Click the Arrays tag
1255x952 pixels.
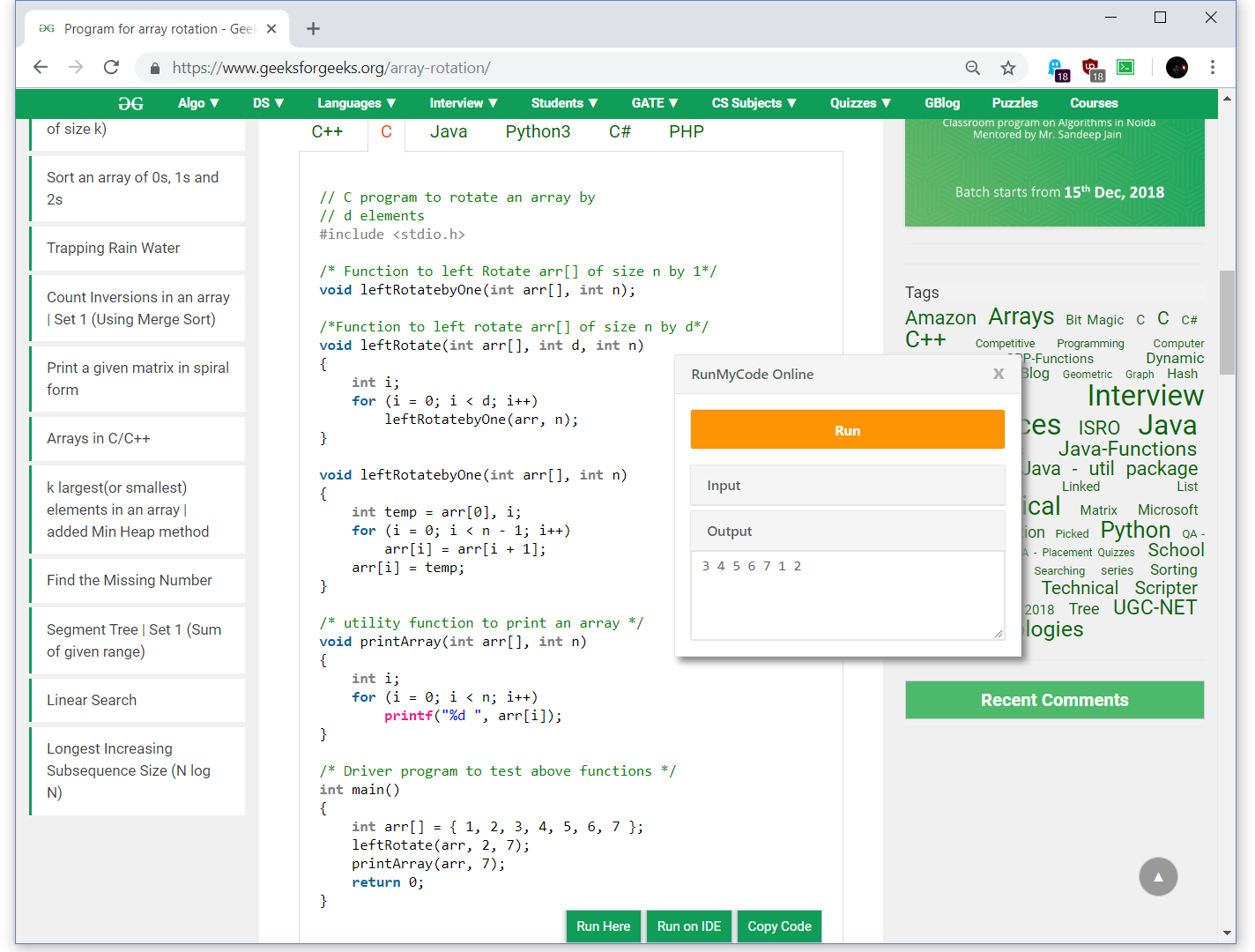click(x=1021, y=316)
